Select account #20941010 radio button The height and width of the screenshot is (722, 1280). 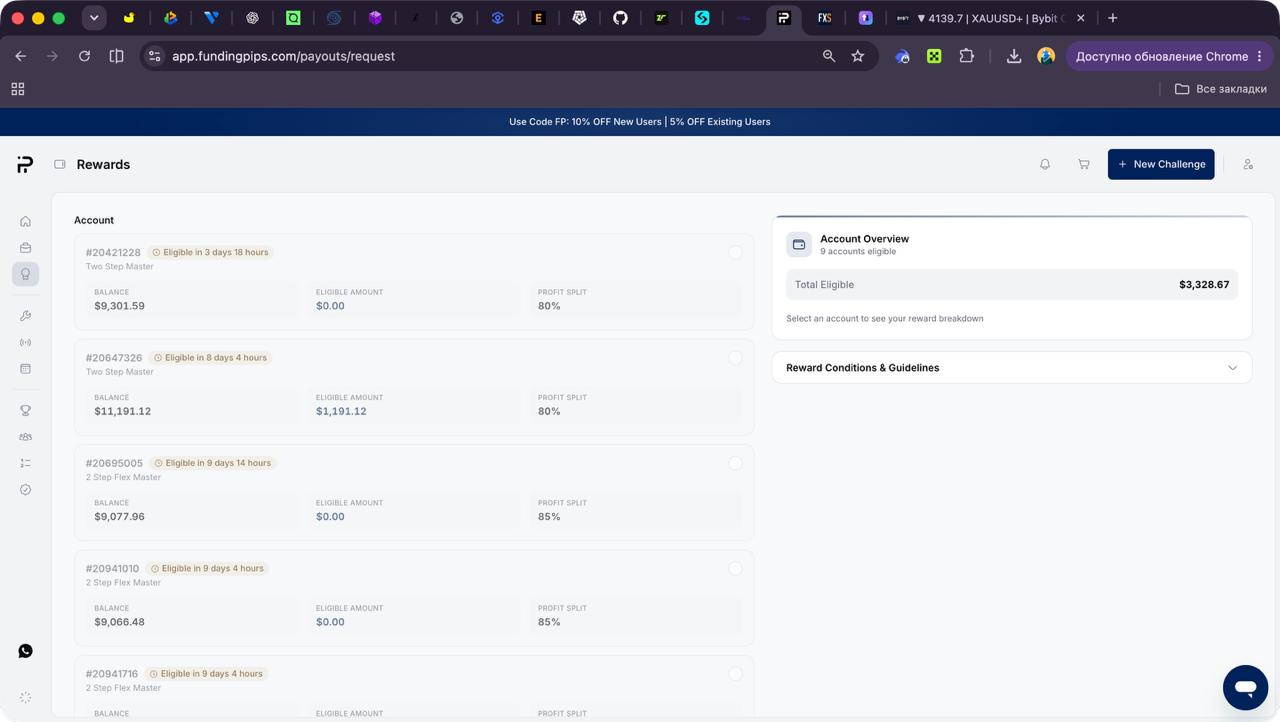point(735,568)
